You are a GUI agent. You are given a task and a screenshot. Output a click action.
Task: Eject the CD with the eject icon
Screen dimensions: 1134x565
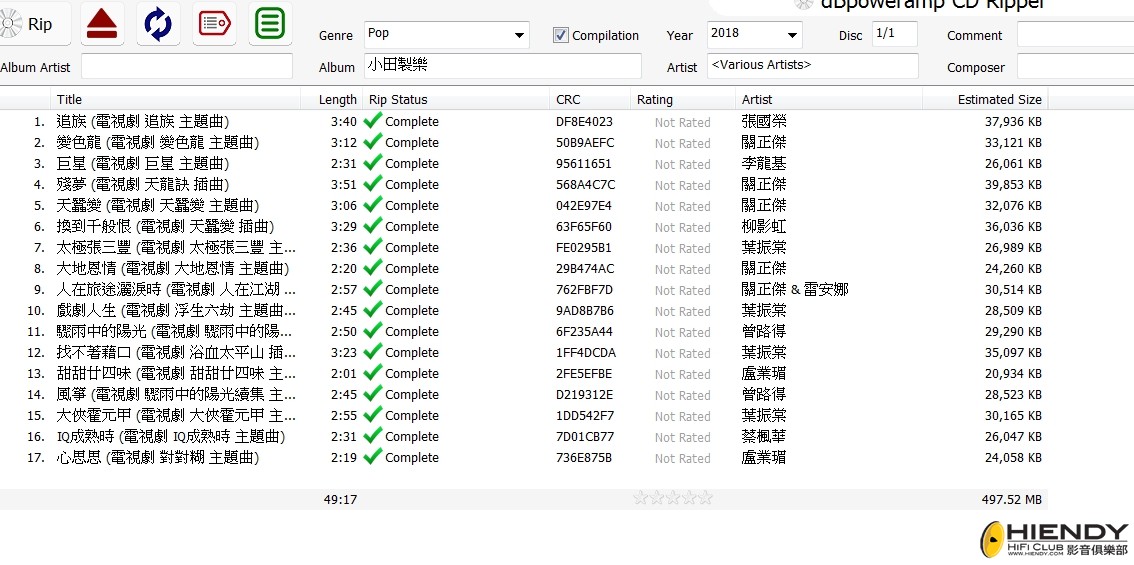click(x=102, y=24)
